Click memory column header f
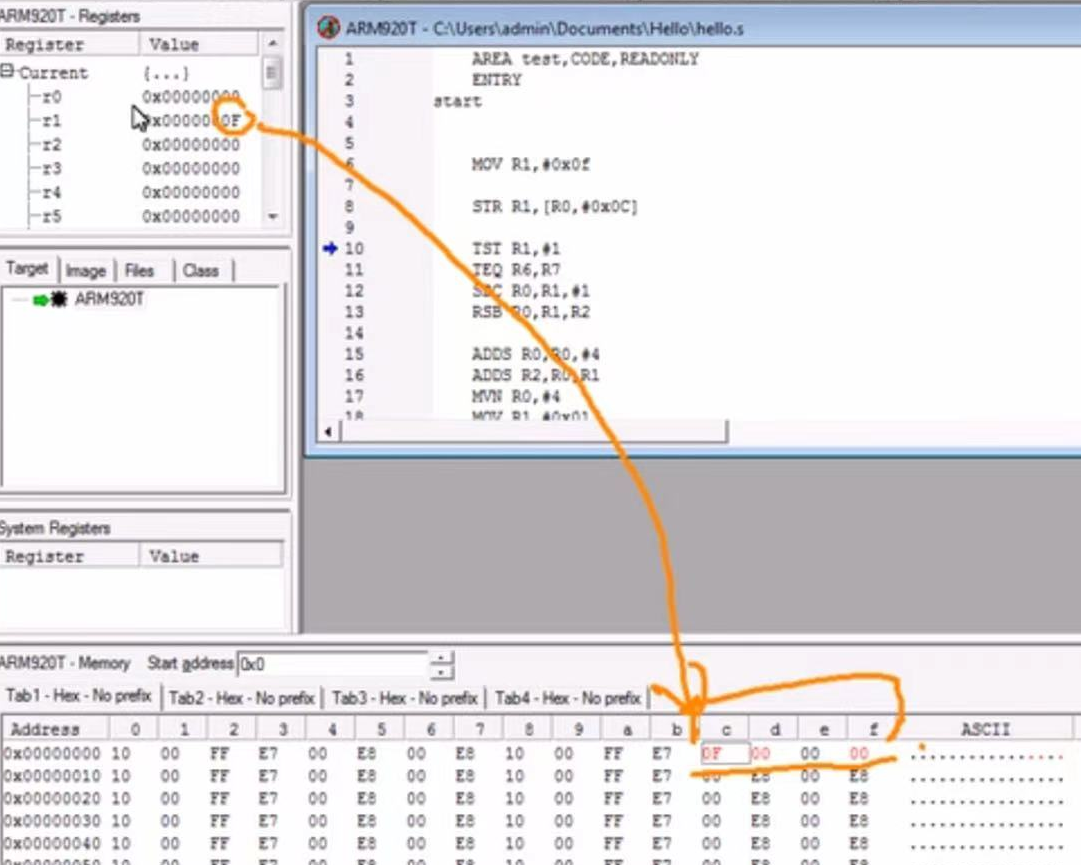 873,729
